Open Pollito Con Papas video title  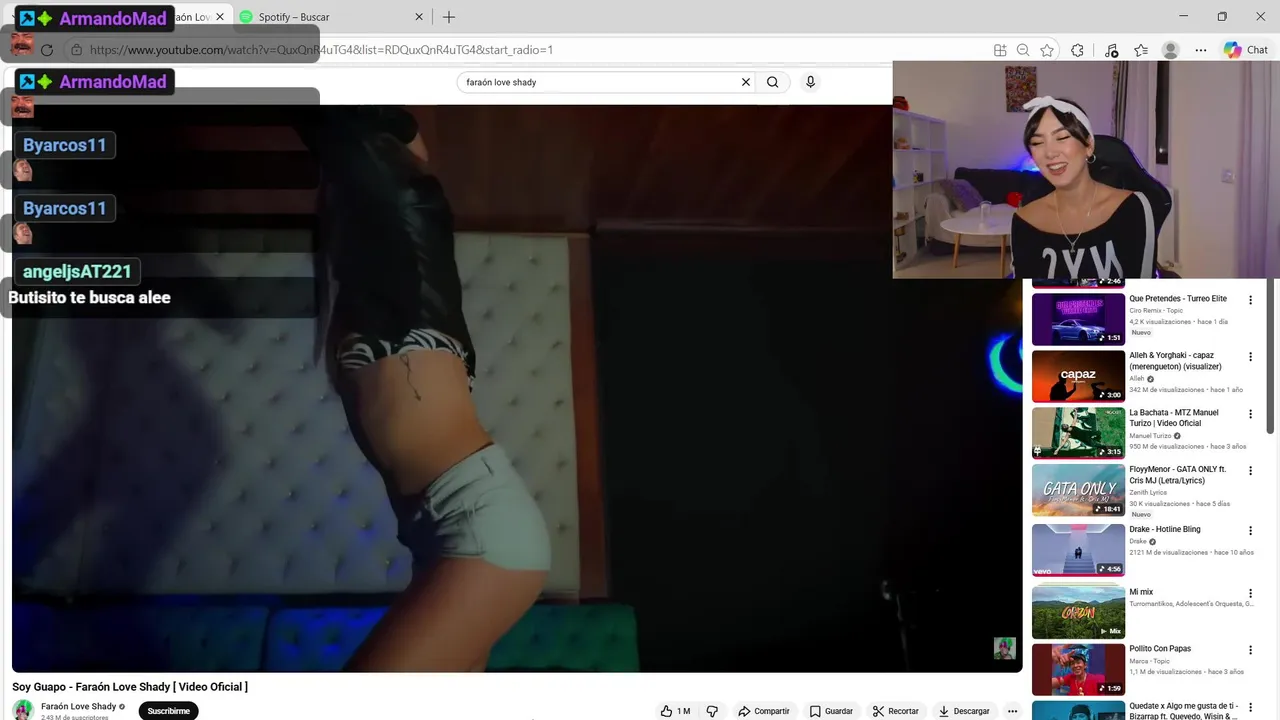click(x=1160, y=649)
